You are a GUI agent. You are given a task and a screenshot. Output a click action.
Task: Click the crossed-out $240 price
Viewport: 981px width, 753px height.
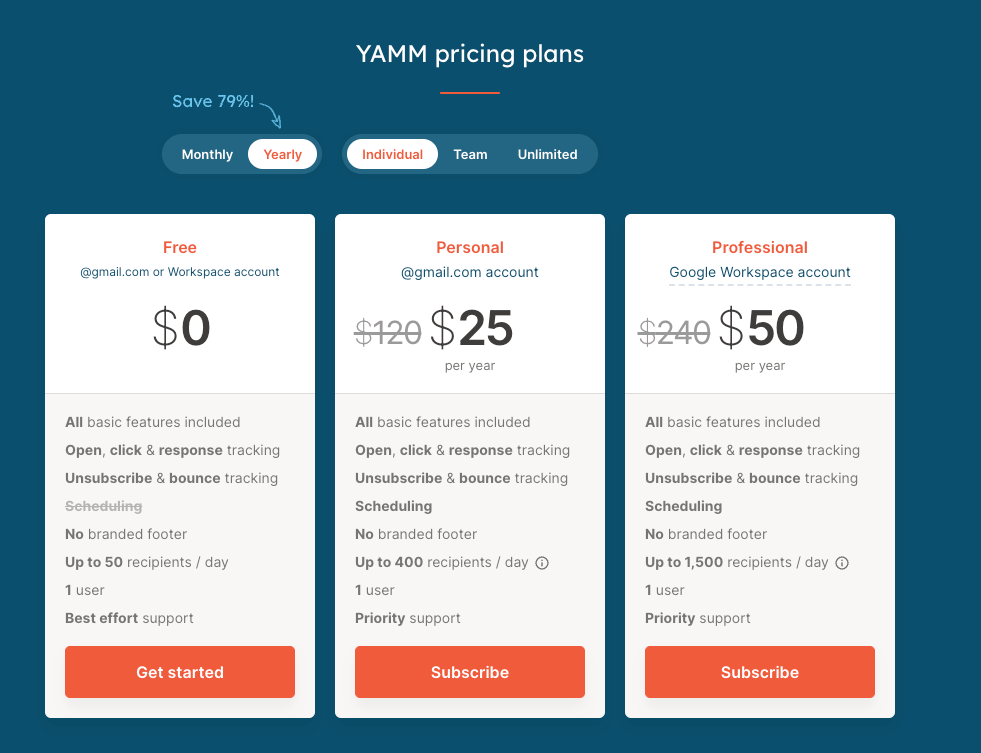coord(675,332)
